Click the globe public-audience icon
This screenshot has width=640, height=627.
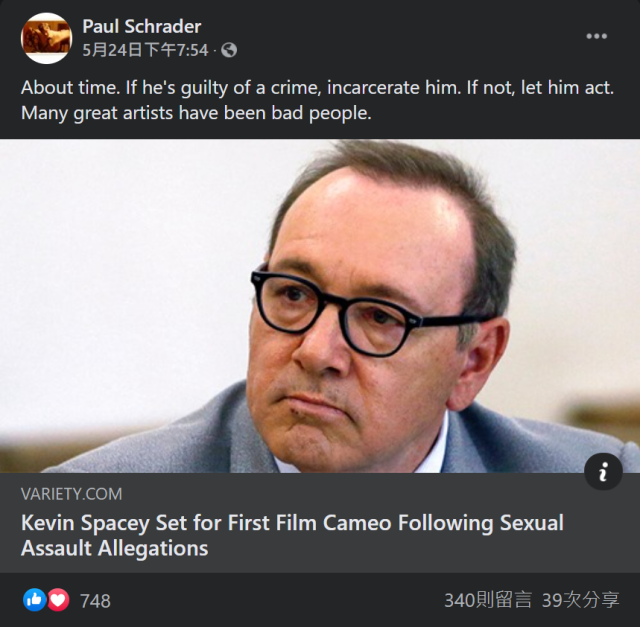point(229,50)
